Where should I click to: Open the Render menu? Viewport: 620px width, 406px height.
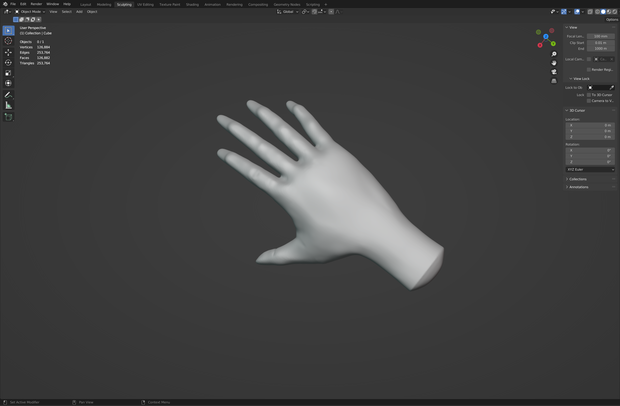click(x=36, y=4)
